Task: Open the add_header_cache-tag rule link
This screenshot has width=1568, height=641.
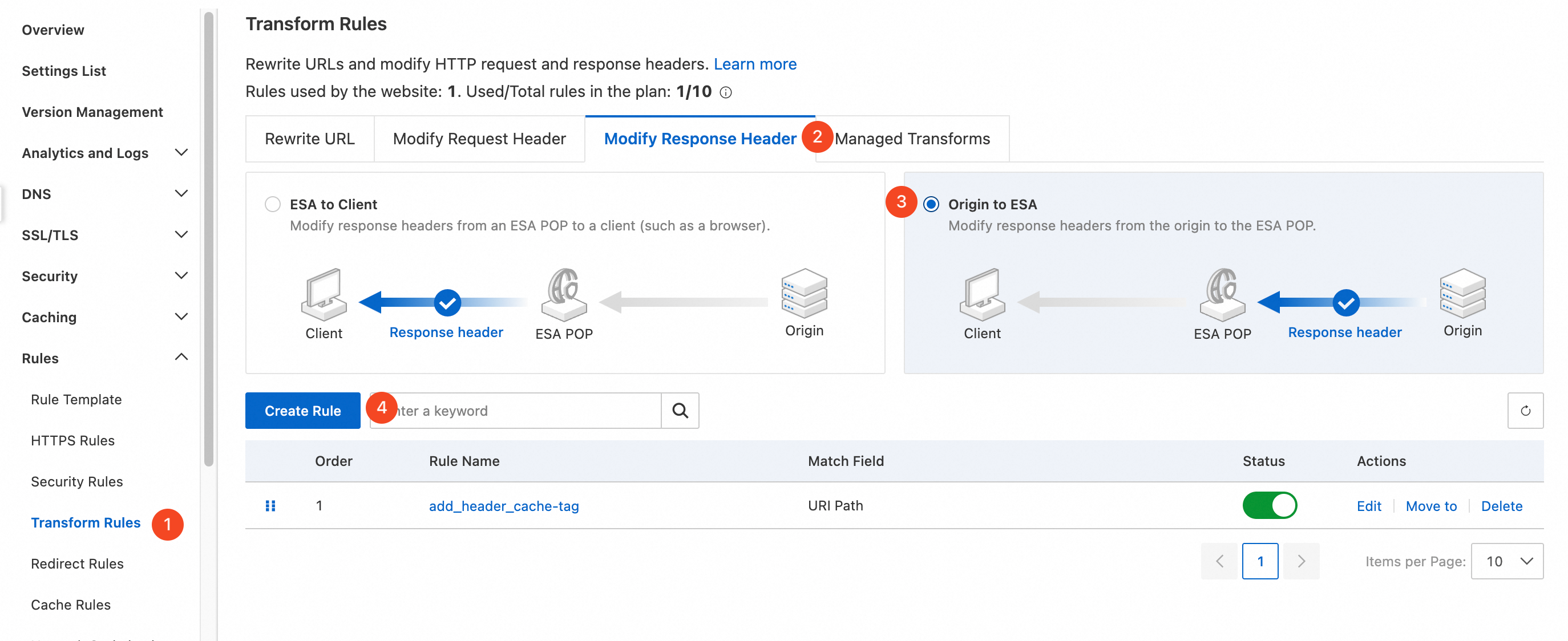Action: [x=503, y=505]
